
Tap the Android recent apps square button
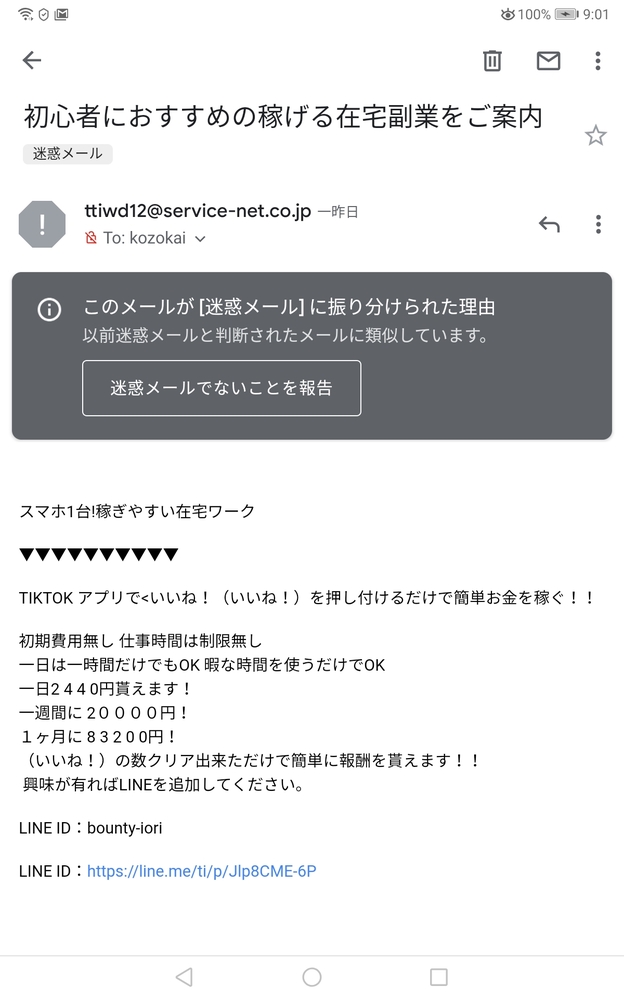(439, 977)
